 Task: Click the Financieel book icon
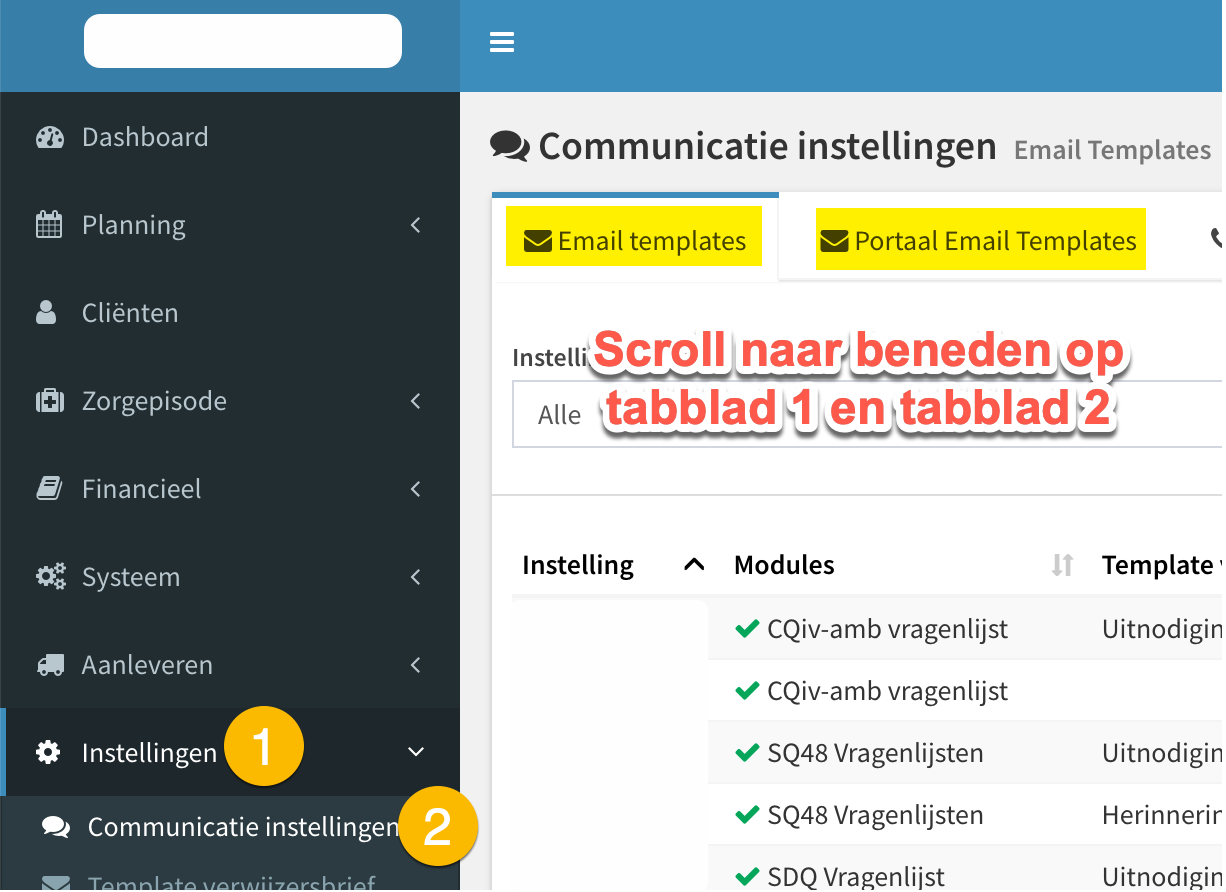tap(49, 489)
